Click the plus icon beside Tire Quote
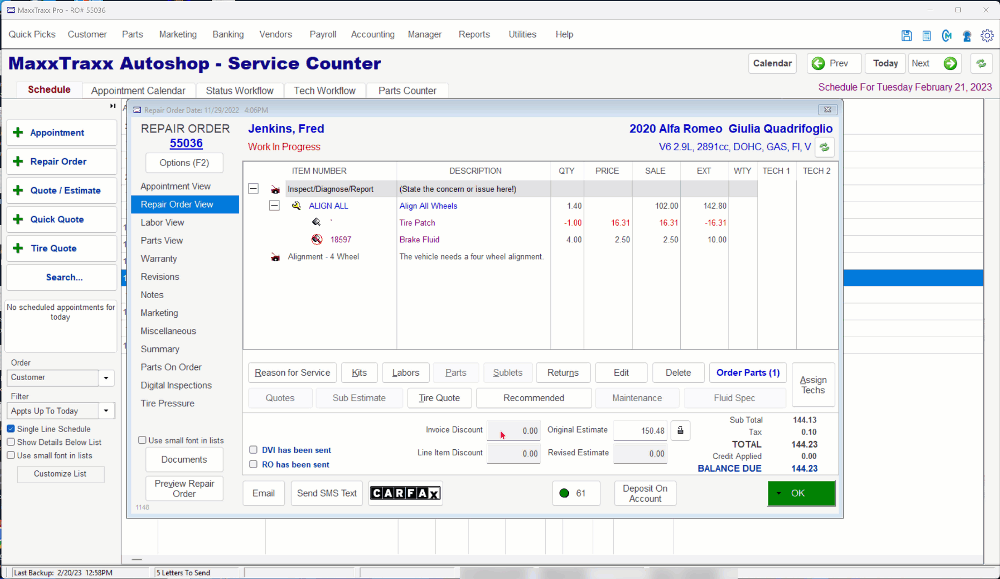The width and height of the screenshot is (1000, 579). (x=18, y=248)
